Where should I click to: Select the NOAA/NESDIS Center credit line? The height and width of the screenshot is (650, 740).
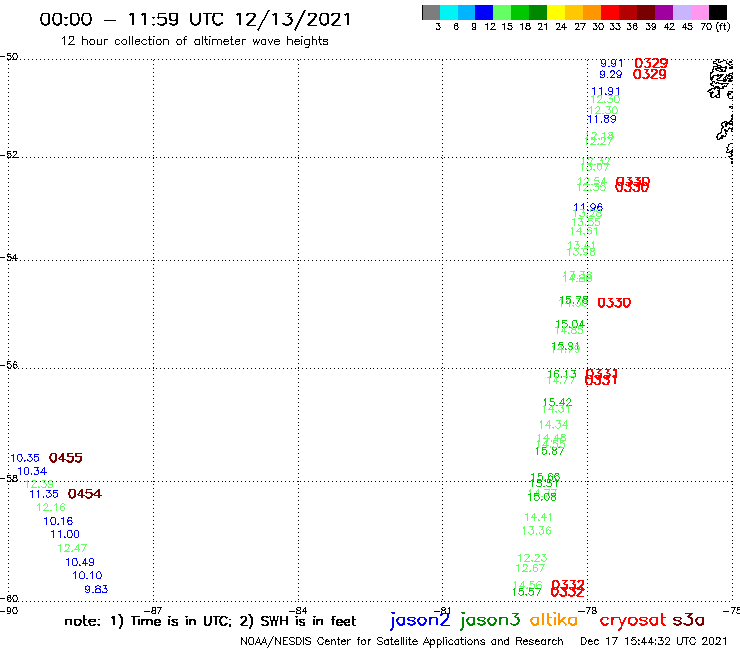(402, 642)
